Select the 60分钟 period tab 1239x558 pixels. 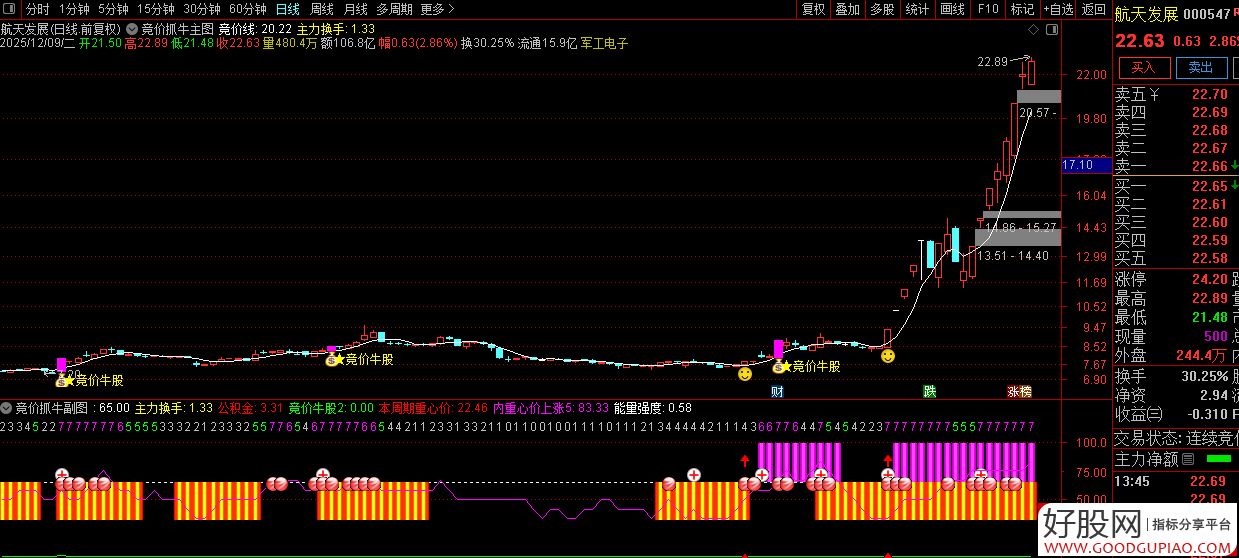click(247, 9)
